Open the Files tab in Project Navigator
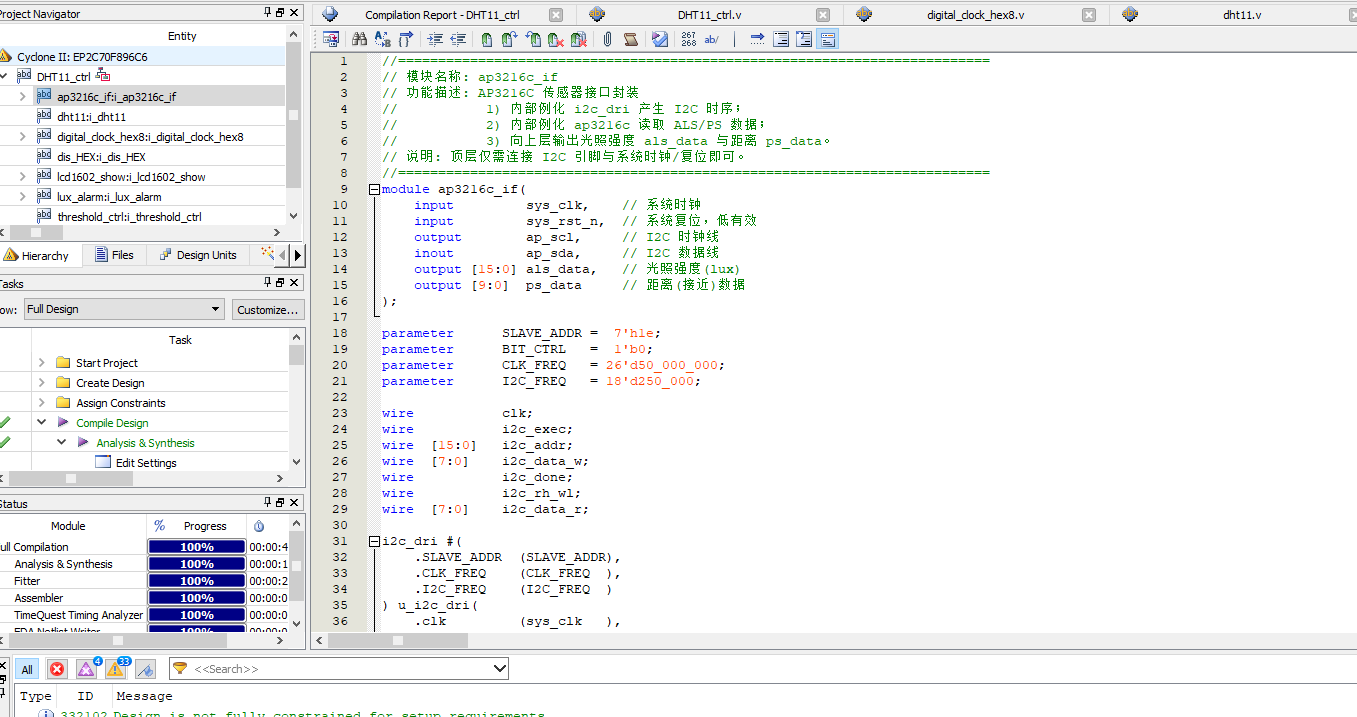The image size is (1357, 717). [114, 255]
